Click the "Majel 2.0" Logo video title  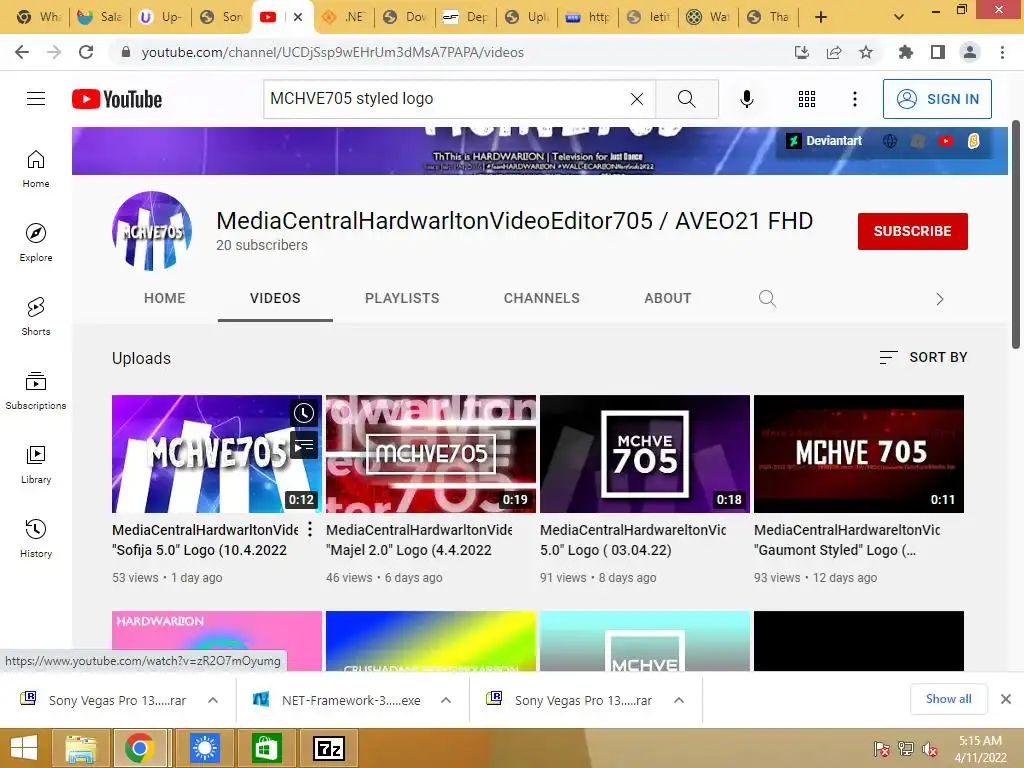(419, 540)
